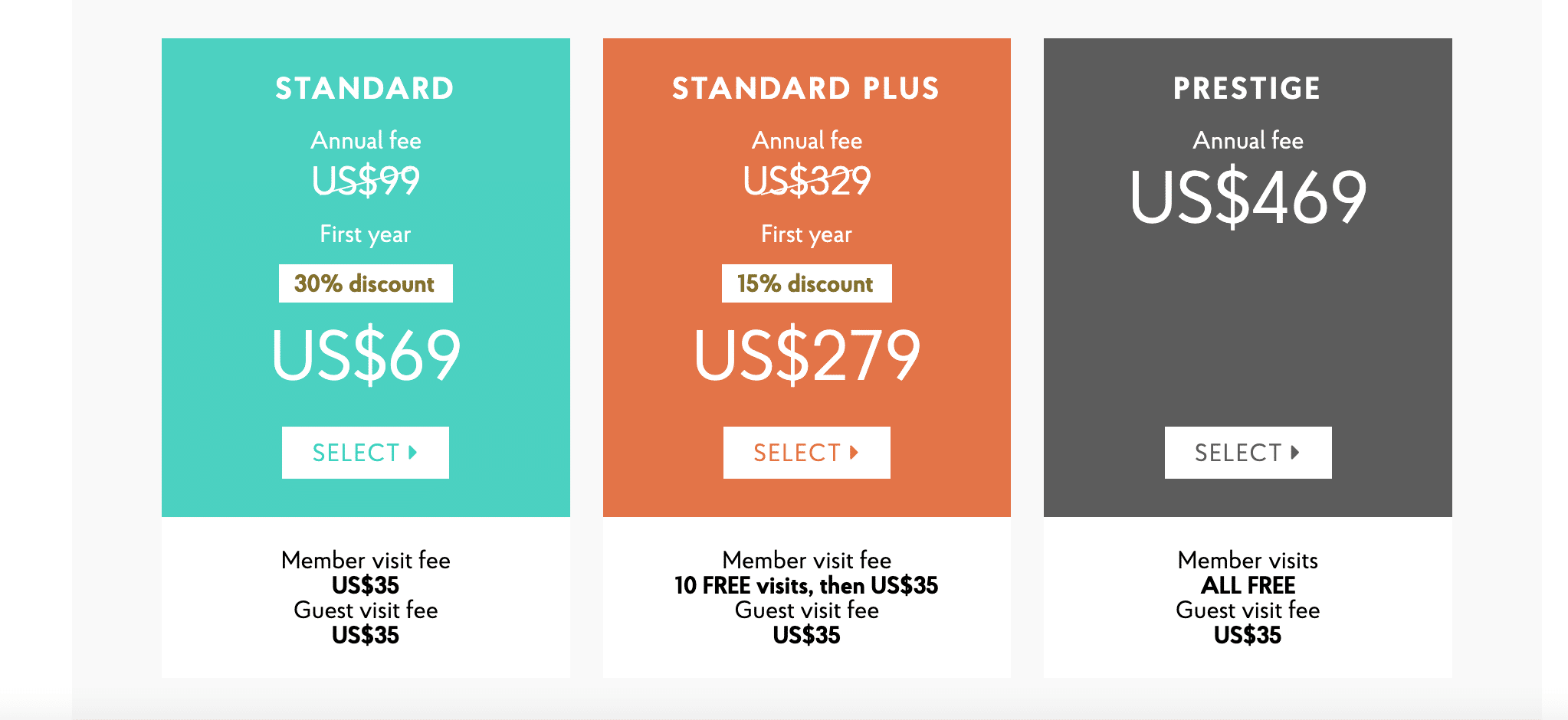
Task: Select the Standard Plus membership plan
Action: coord(807,453)
